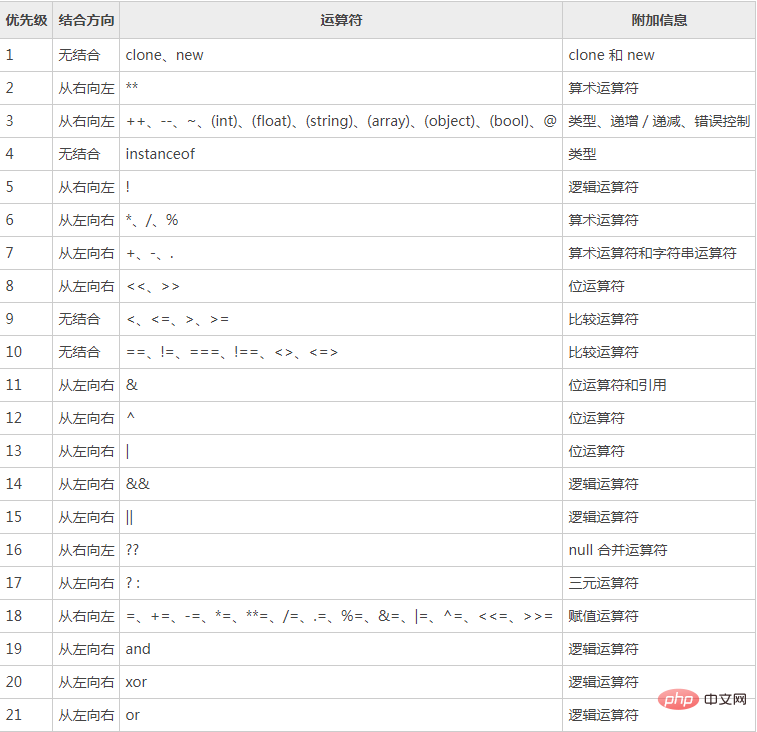Select '类型' info in row 4

(659, 154)
